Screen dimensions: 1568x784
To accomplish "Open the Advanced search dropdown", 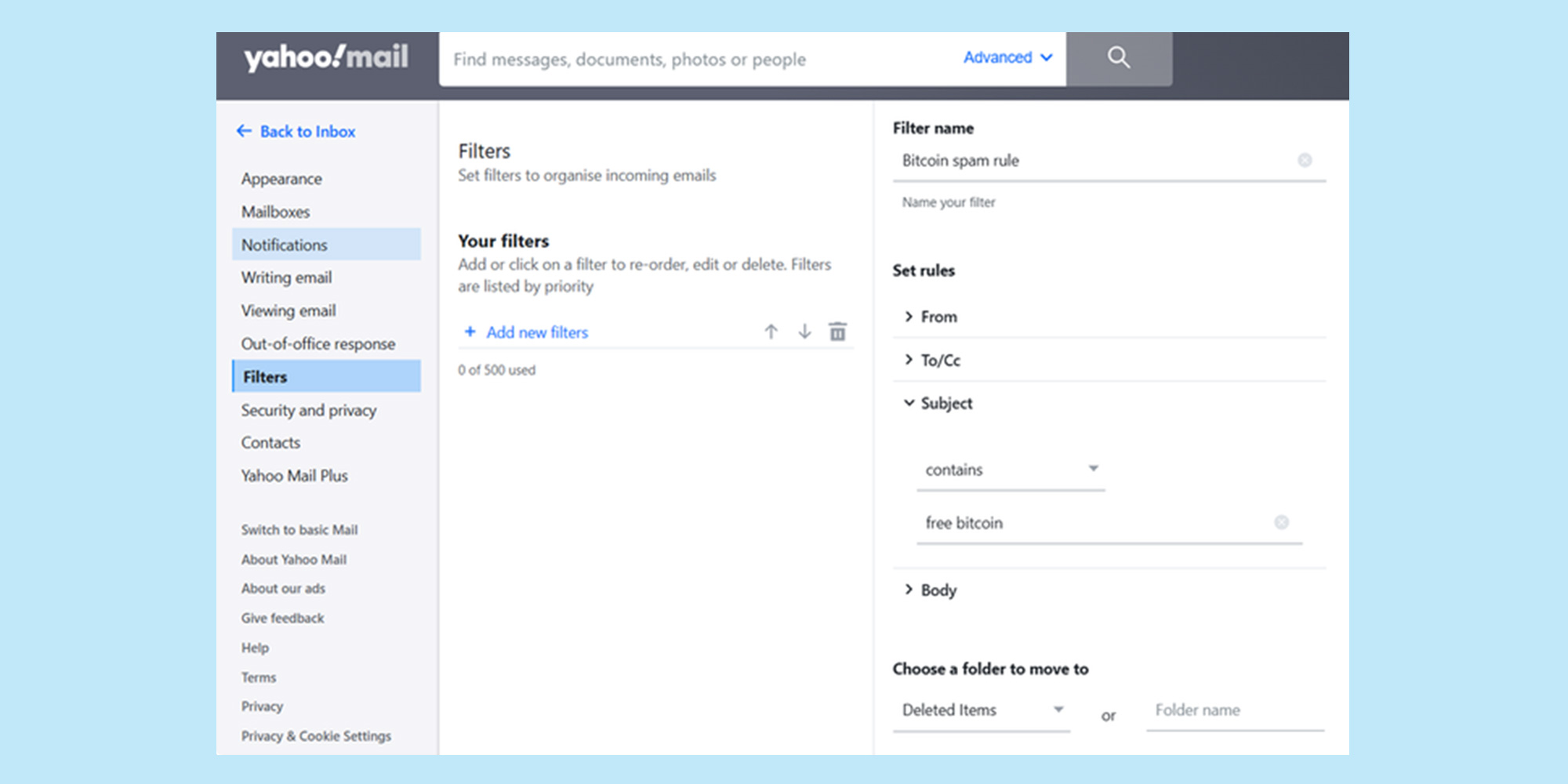I will coord(1007,57).
